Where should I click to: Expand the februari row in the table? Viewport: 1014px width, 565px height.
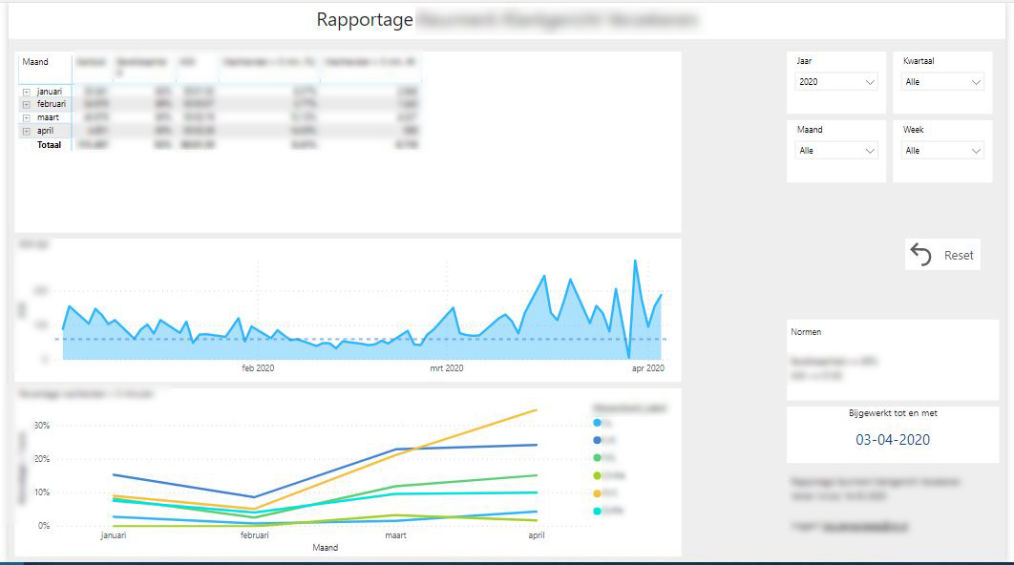coord(25,104)
